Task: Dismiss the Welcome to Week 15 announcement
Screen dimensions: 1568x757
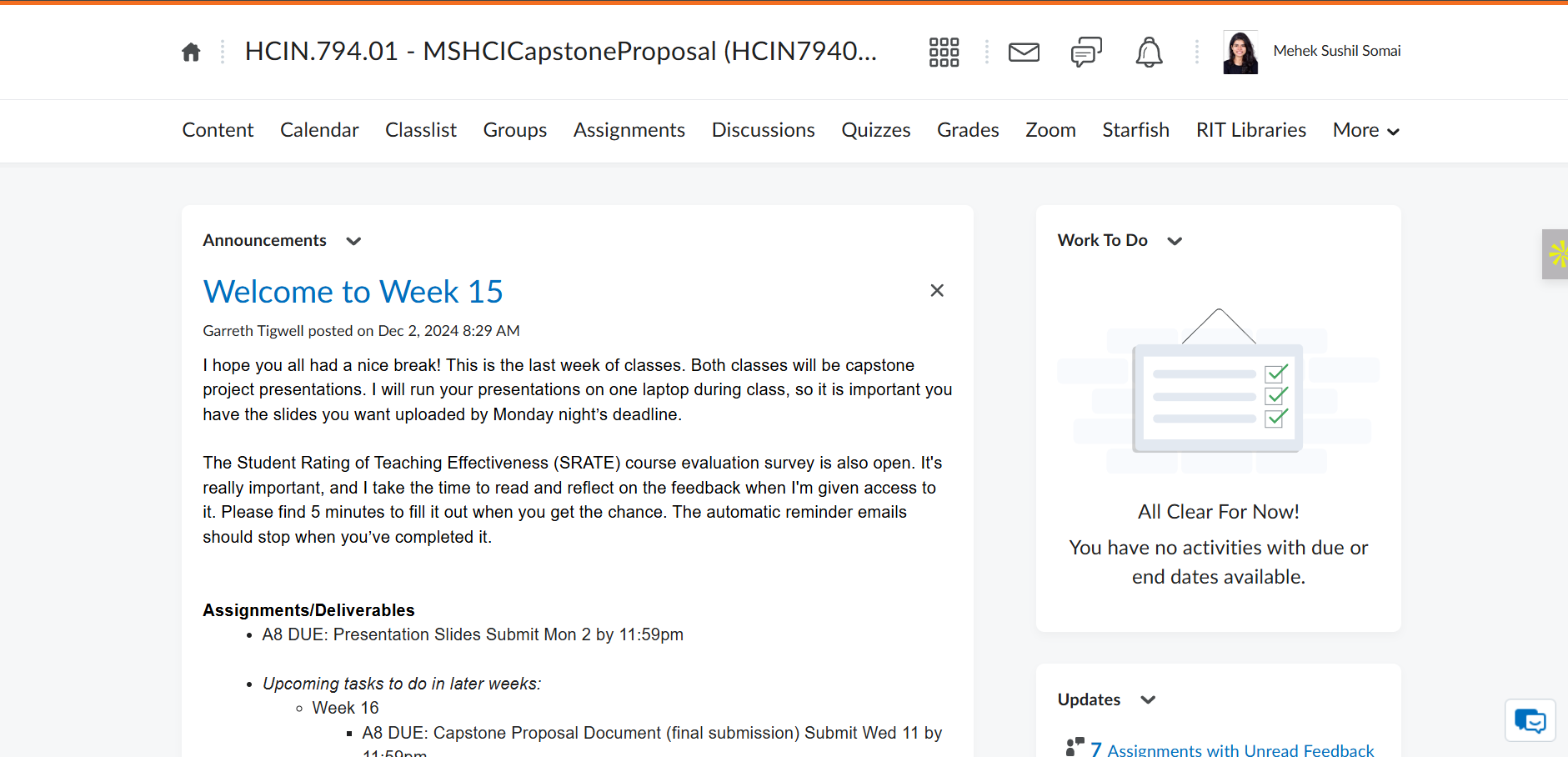Action: (937, 290)
